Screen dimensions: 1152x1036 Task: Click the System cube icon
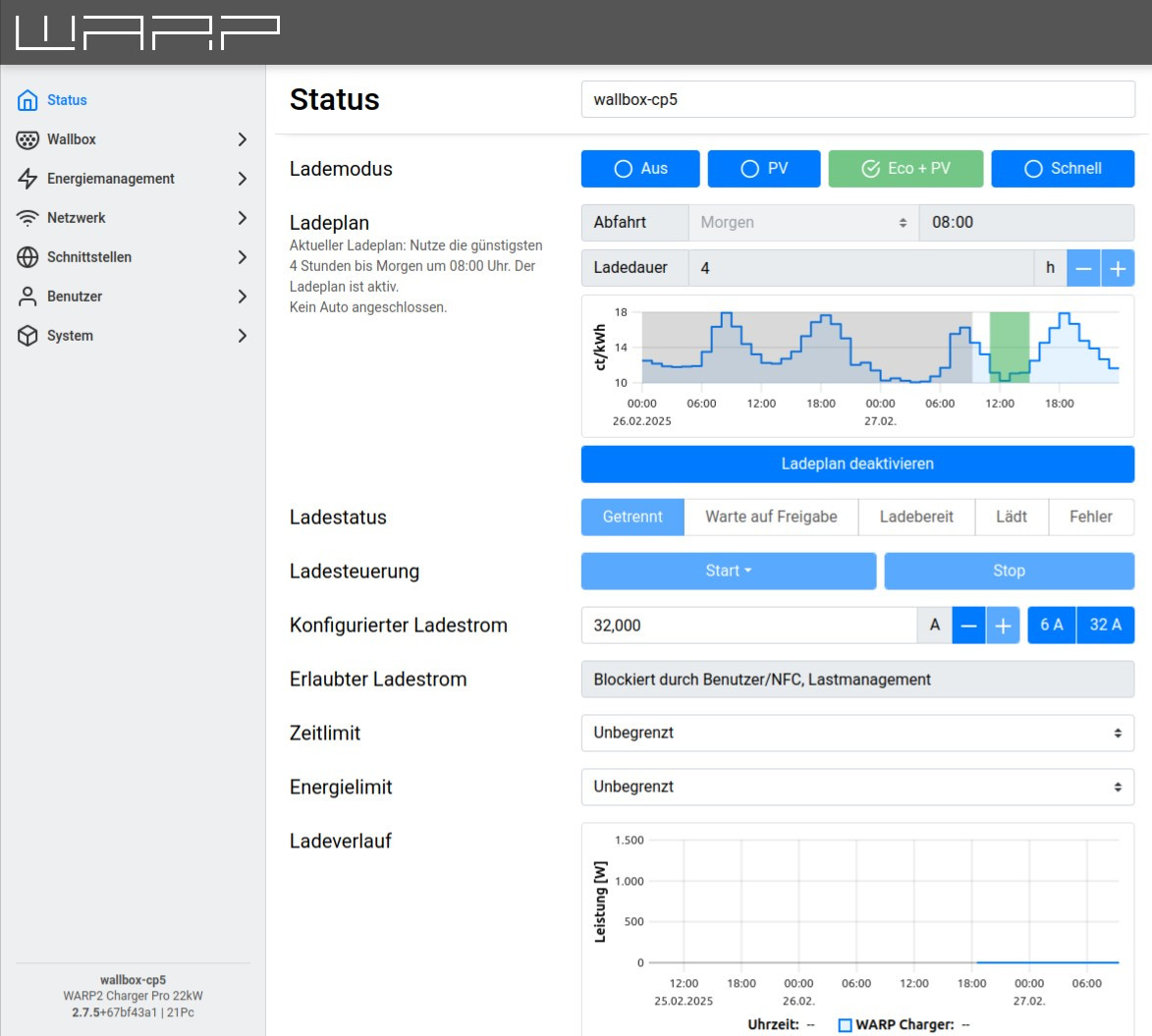coord(27,336)
